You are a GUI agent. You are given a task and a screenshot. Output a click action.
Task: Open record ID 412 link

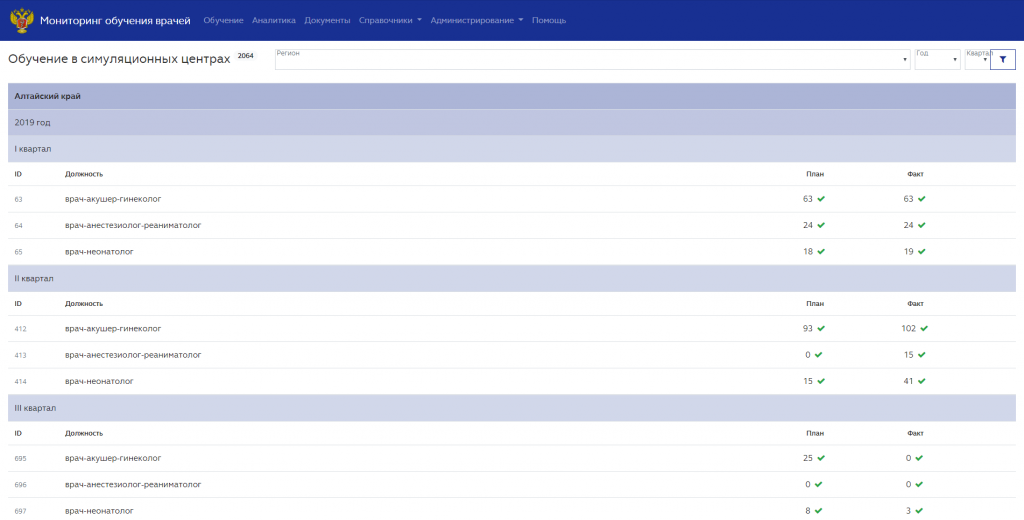click(x=20, y=329)
